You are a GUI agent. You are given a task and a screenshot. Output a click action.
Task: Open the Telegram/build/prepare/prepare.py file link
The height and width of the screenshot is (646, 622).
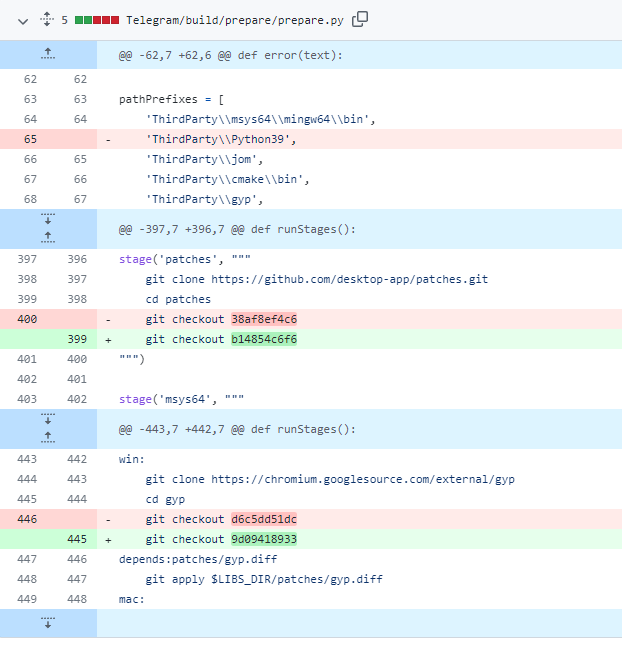(x=235, y=20)
